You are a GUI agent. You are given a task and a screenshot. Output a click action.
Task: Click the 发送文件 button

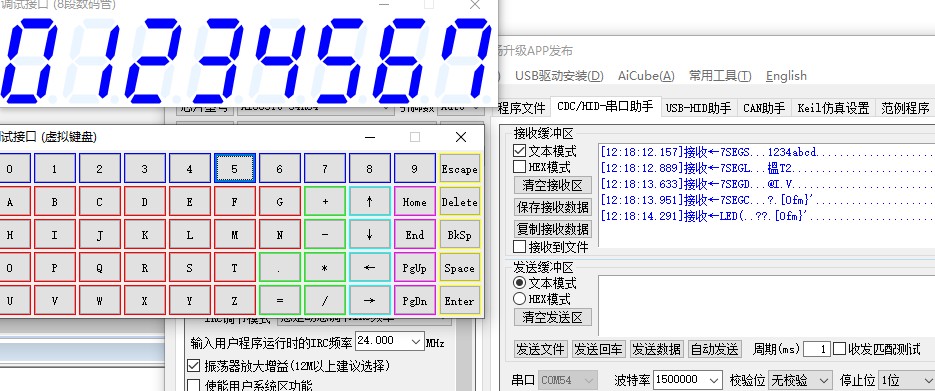click(540, 349)
